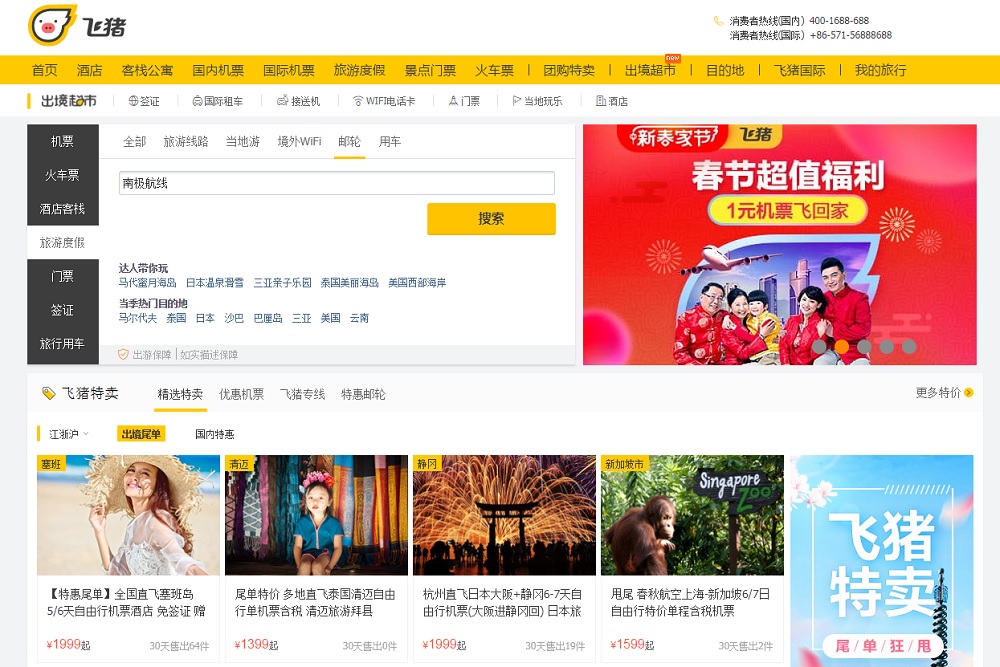Select the last banner carousel dot

click(909, 346)
